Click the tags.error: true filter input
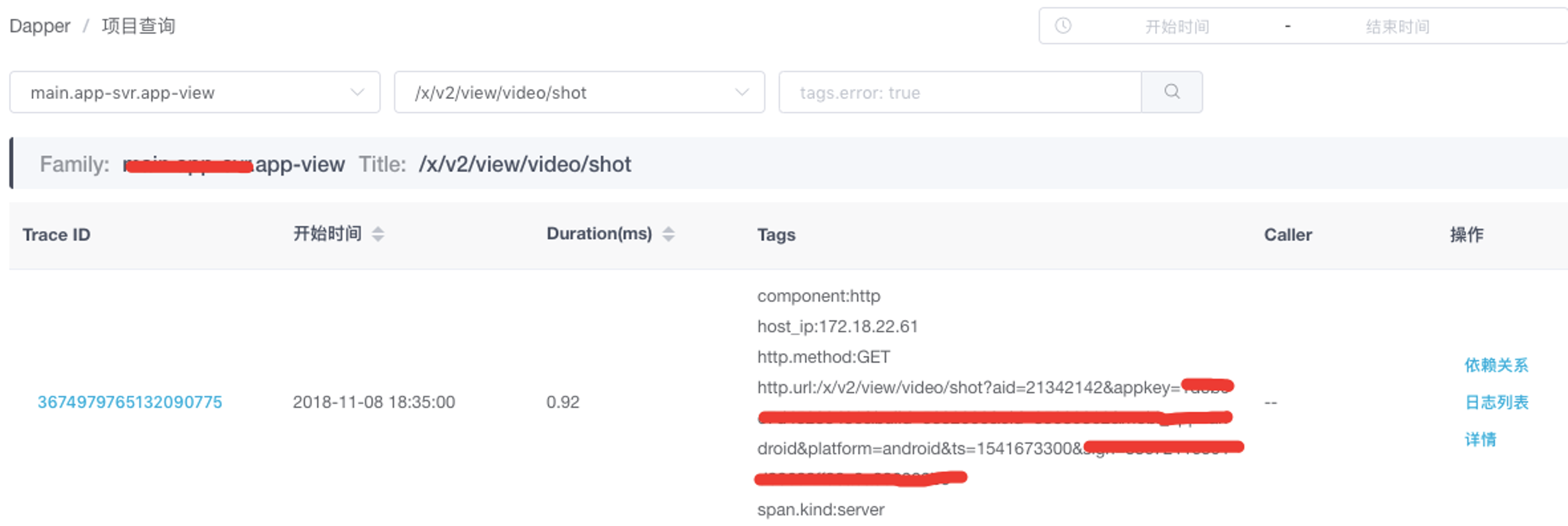The image size is (1568, 526). coord(959,92)
